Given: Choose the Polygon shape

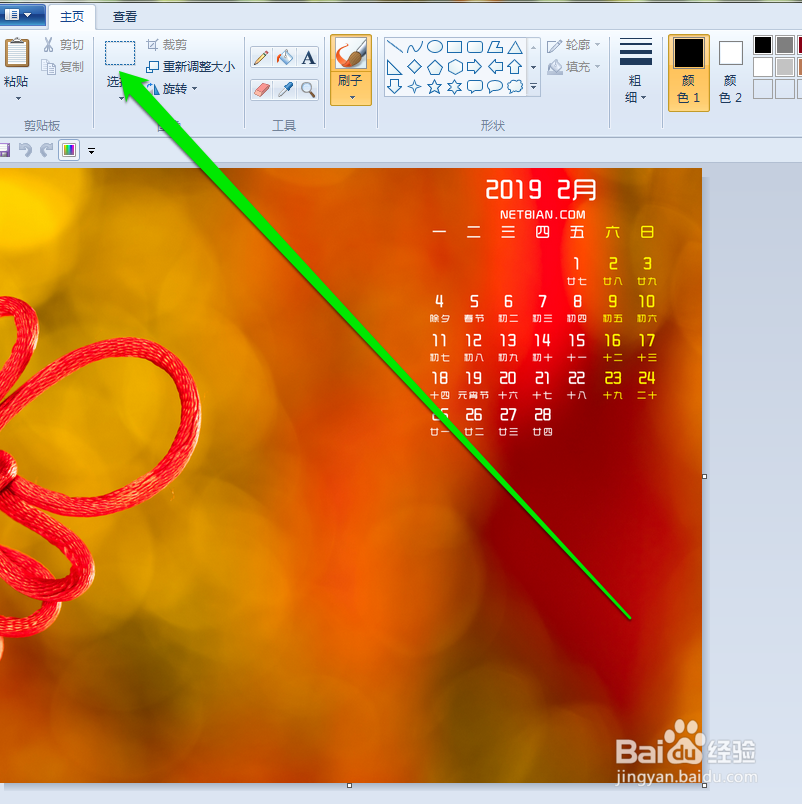Looking at the screenshot, I should point(495,47).
